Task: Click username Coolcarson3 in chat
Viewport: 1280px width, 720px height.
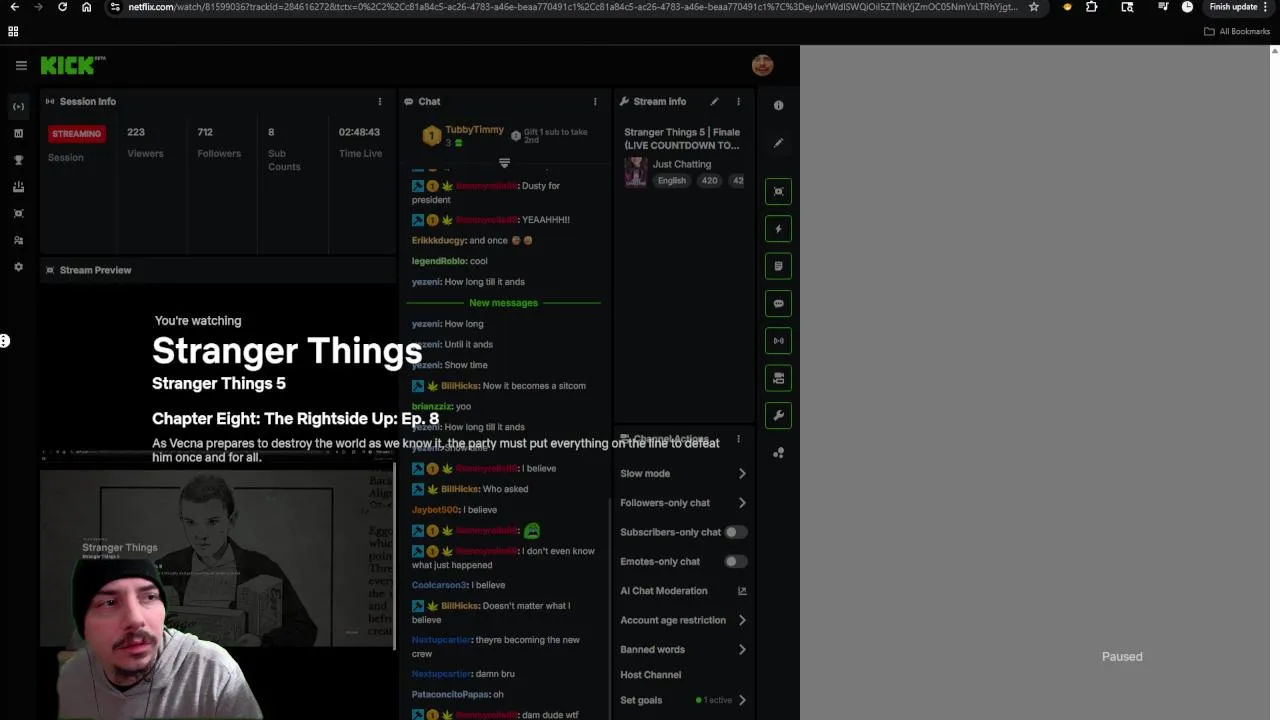Action: click(439, 585)
